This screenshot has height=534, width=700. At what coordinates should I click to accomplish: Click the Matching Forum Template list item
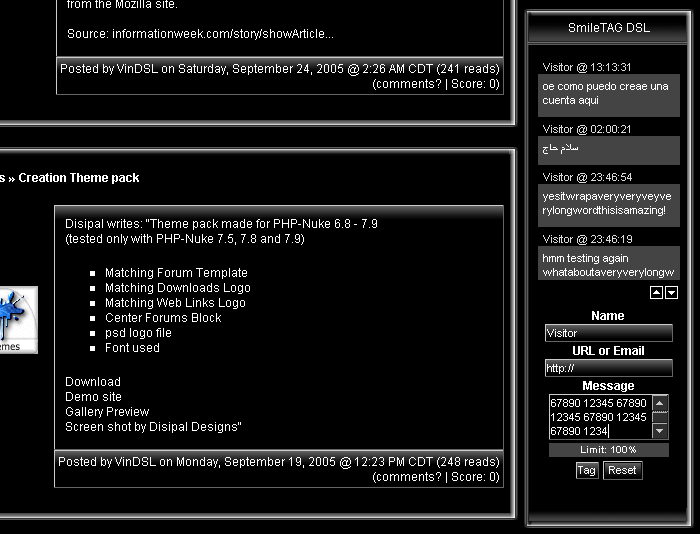tap(176, 273)
